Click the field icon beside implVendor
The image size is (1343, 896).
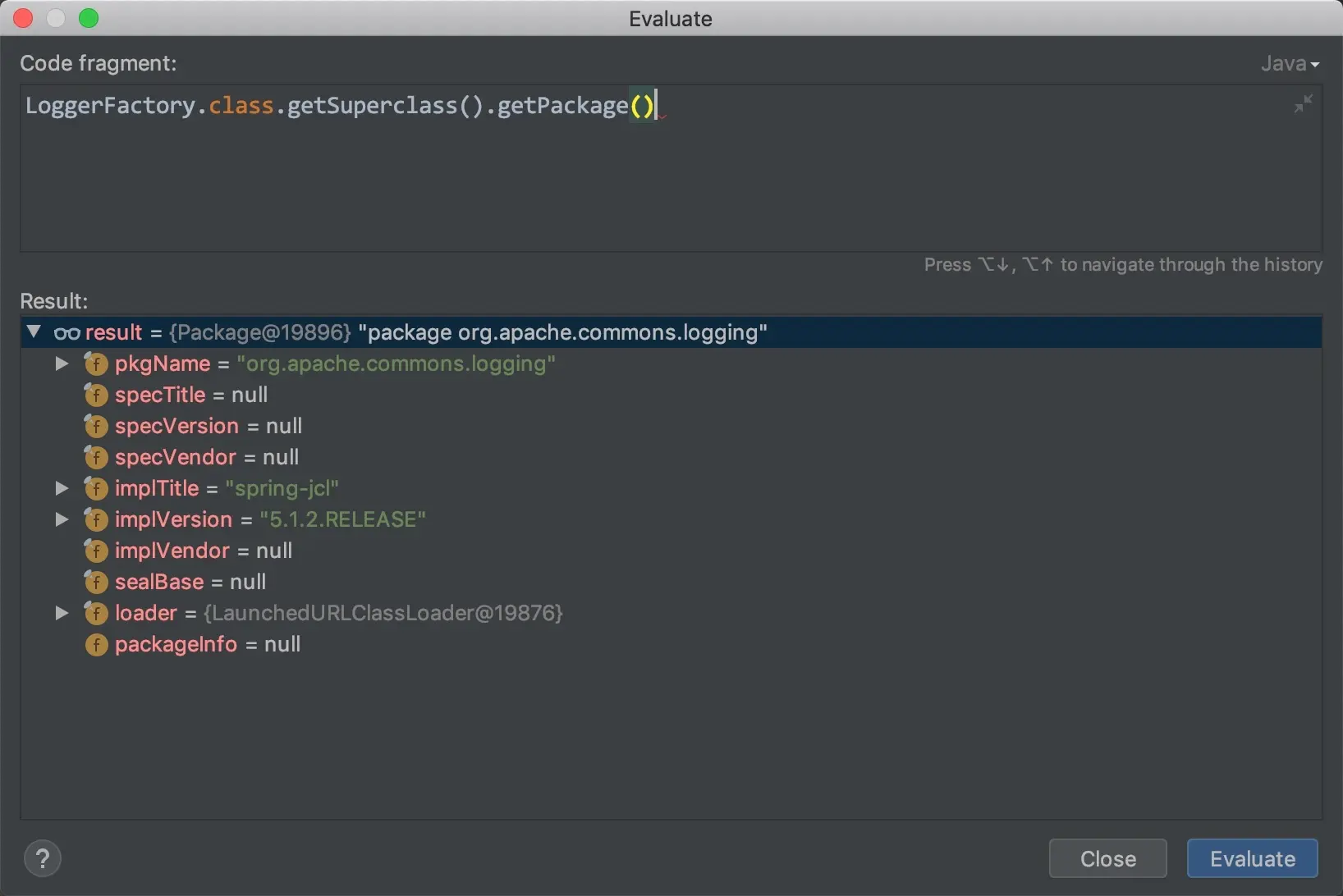point(96,551)
